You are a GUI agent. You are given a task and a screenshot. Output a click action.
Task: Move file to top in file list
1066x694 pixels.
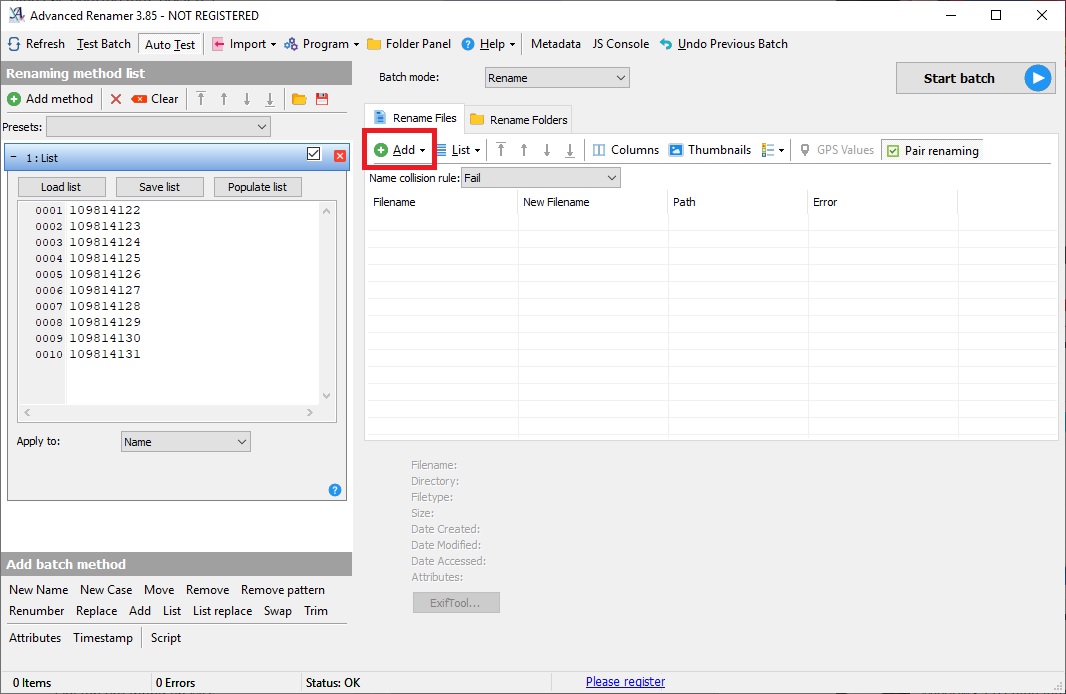(501, 150)
